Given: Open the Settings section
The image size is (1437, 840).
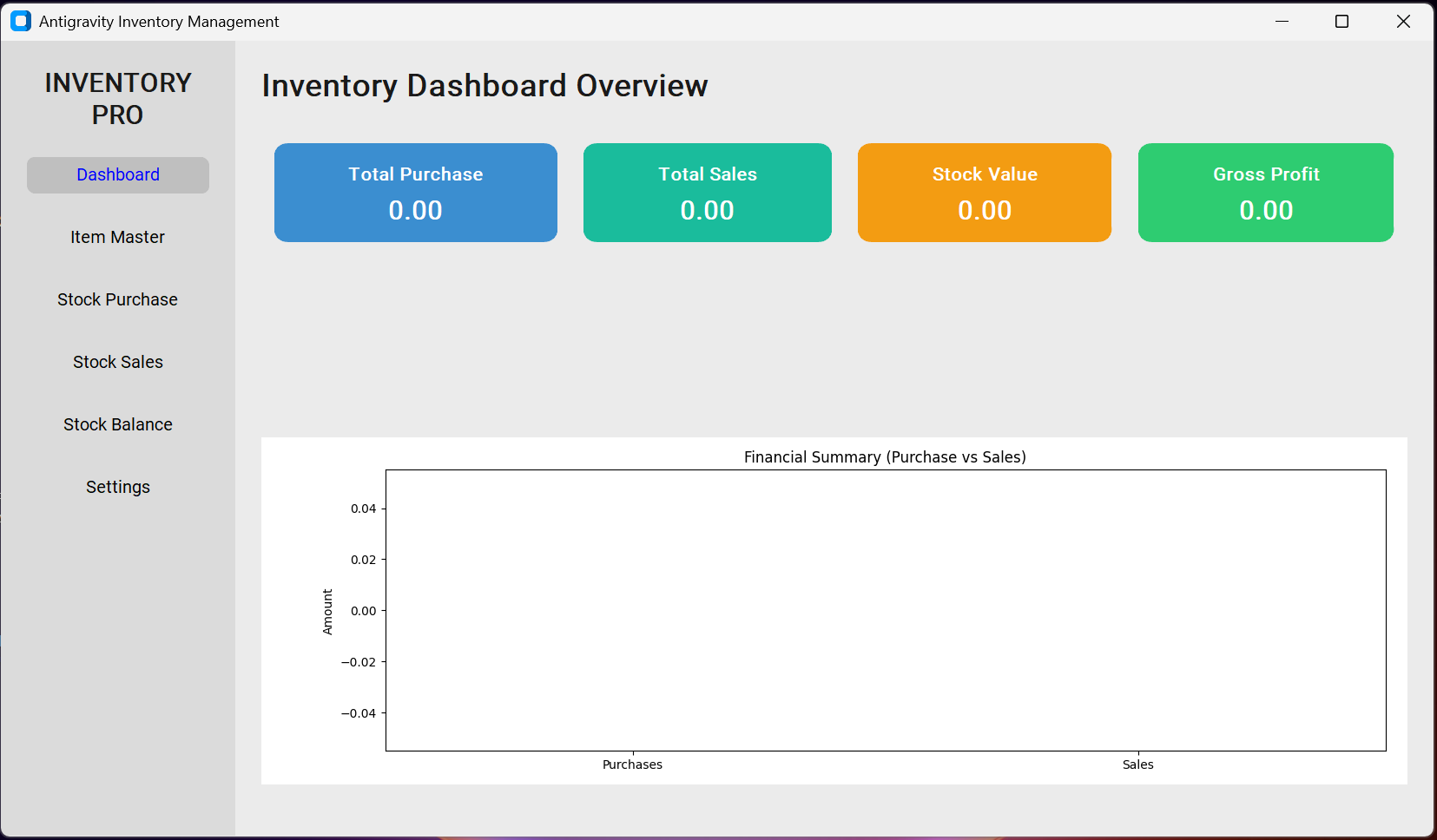Looking at the screenshot, I should pyautogui.click(x=117, y=487).
